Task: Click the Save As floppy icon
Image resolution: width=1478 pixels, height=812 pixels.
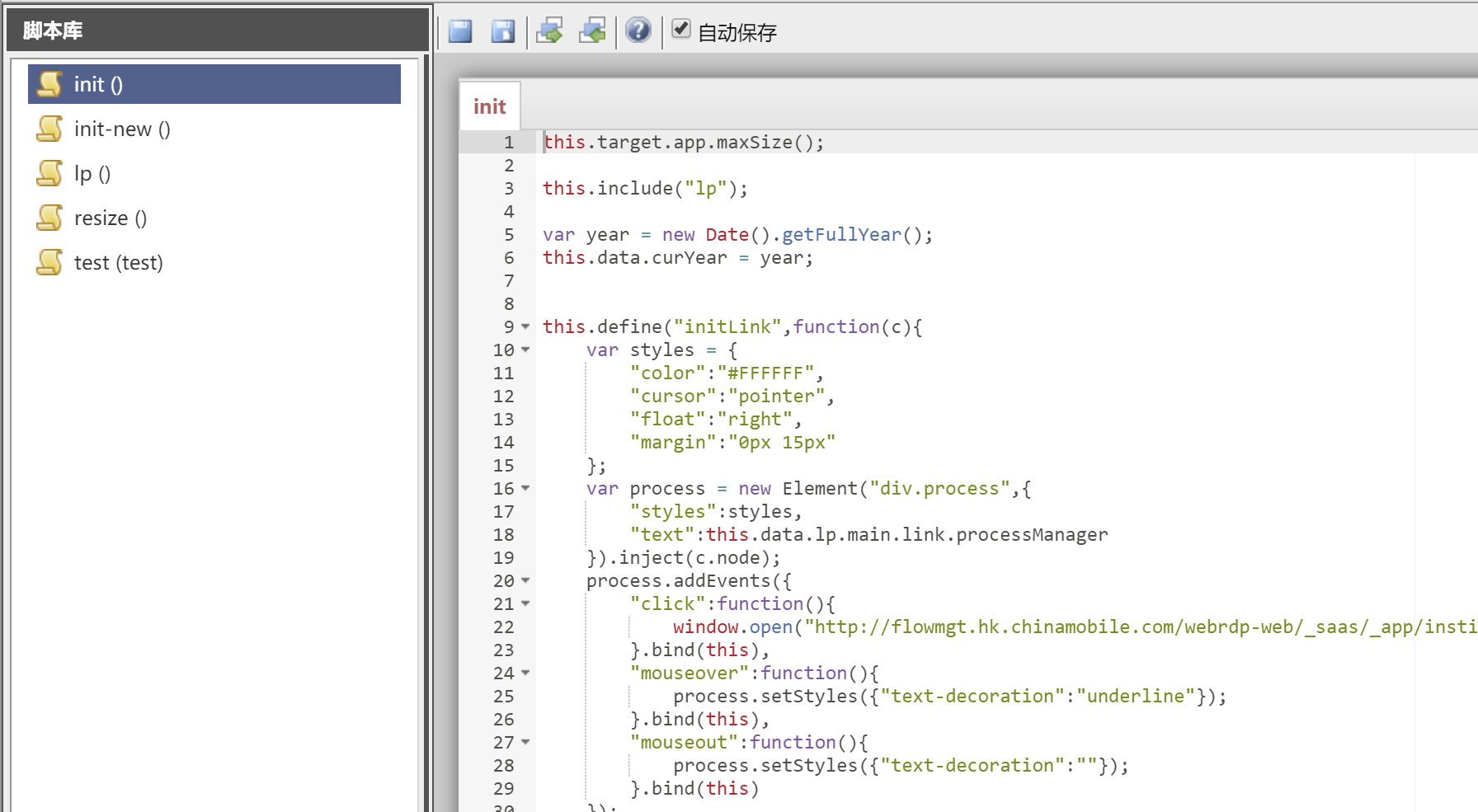Action: click(503, 31)
